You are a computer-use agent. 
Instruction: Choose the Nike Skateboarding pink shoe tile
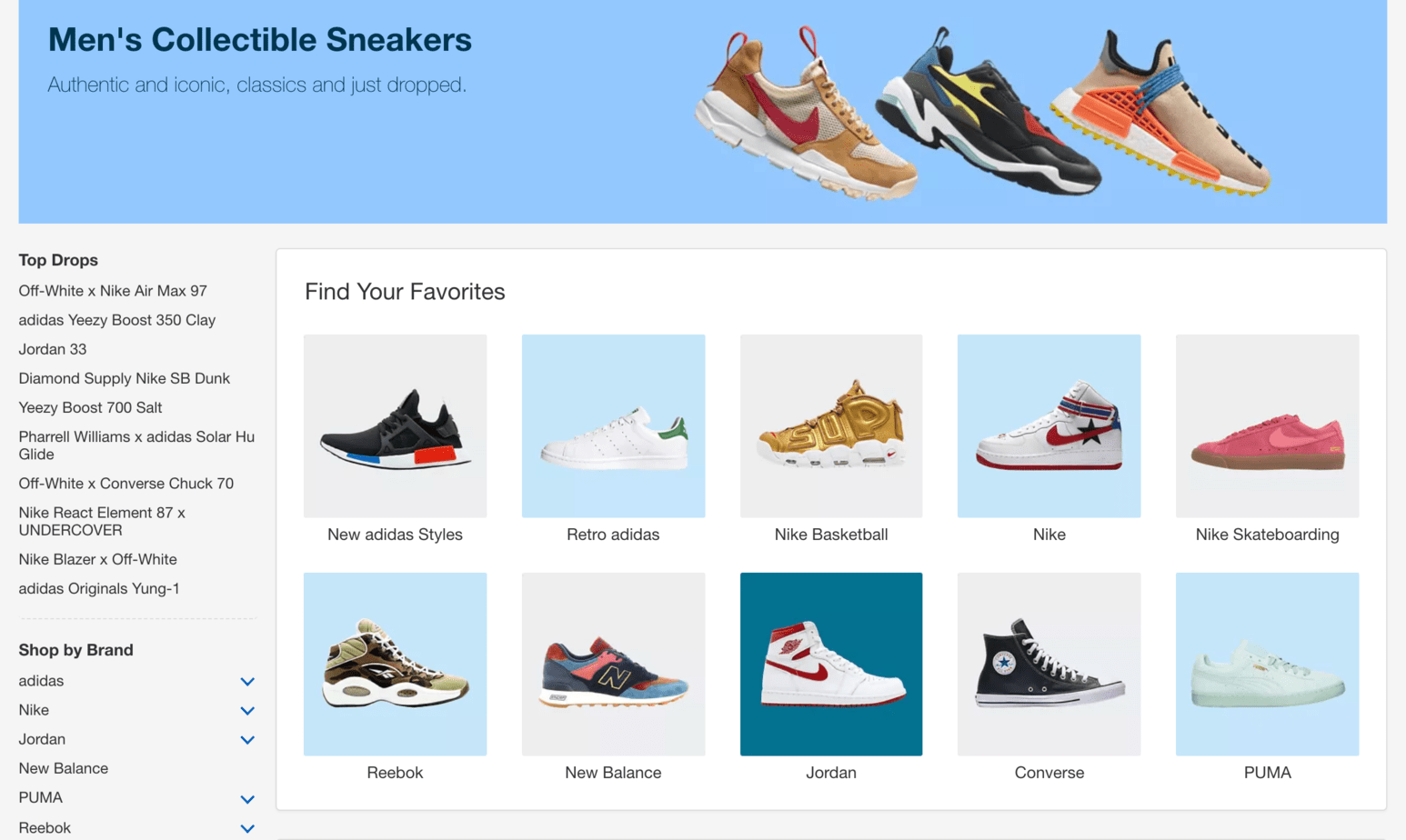(x=1267, y=425)
